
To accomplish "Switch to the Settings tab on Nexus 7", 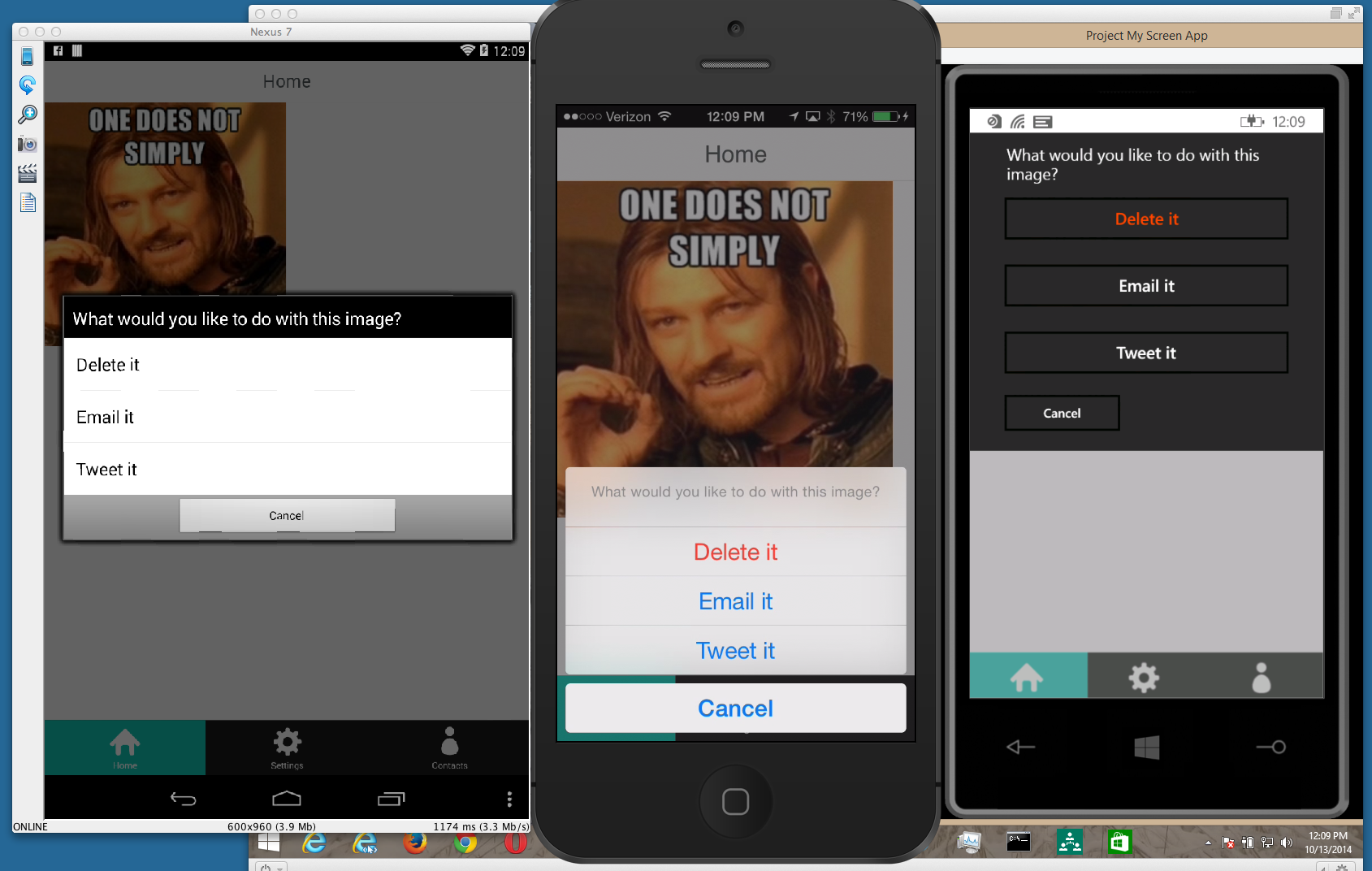I will coord(287,747).
